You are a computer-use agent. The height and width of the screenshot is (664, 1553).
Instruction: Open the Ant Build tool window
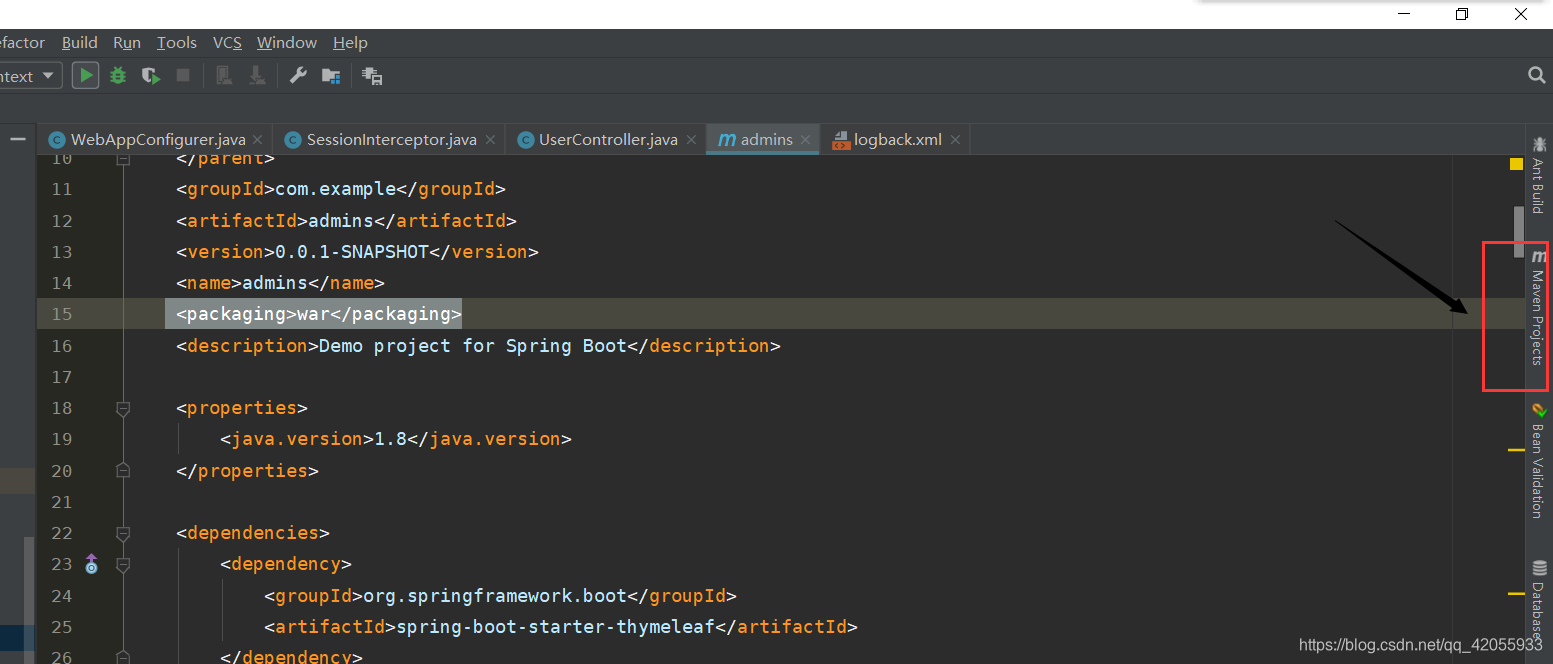[x=1538, y=177]
